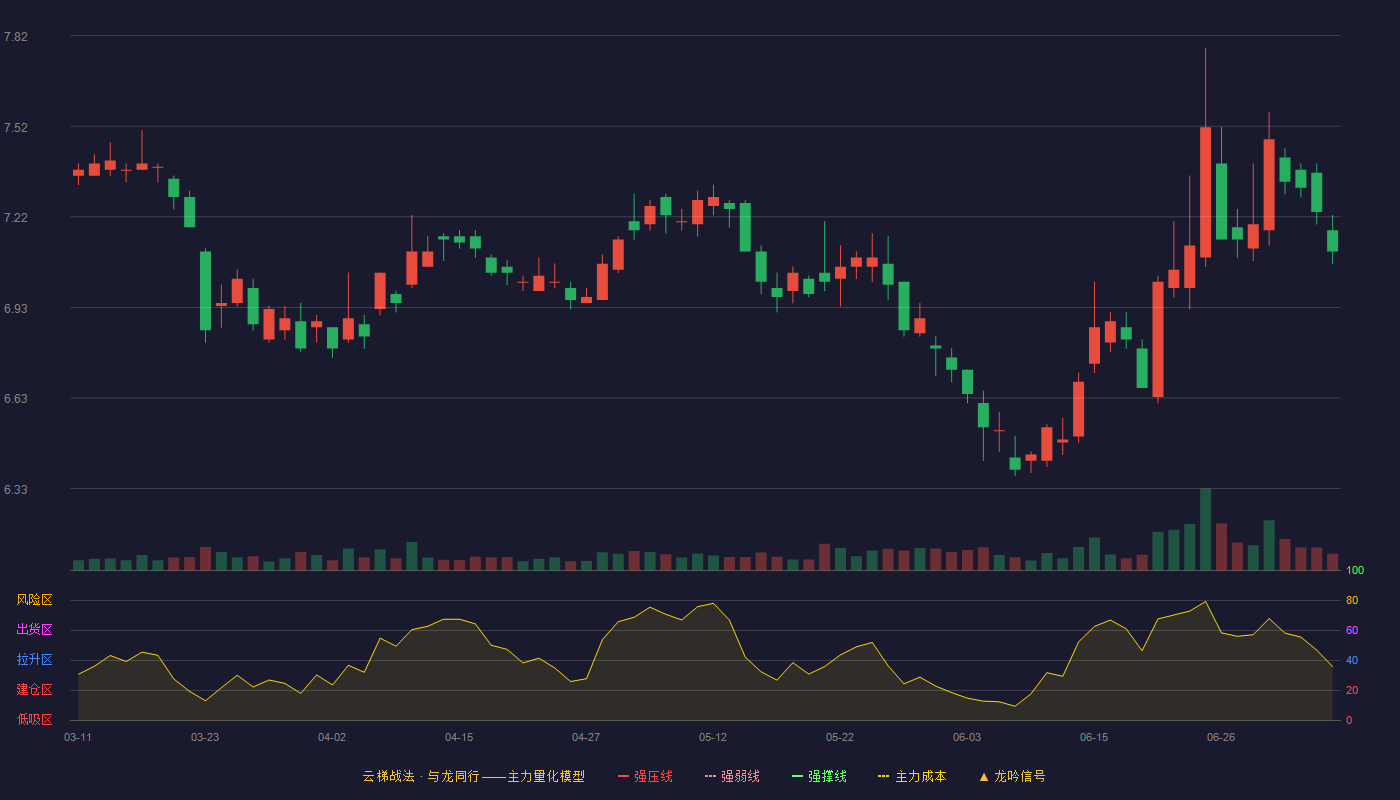Click the 100 value on the right axis
The height and width of the screenshot is (800, 1400).
(1355, 571)
